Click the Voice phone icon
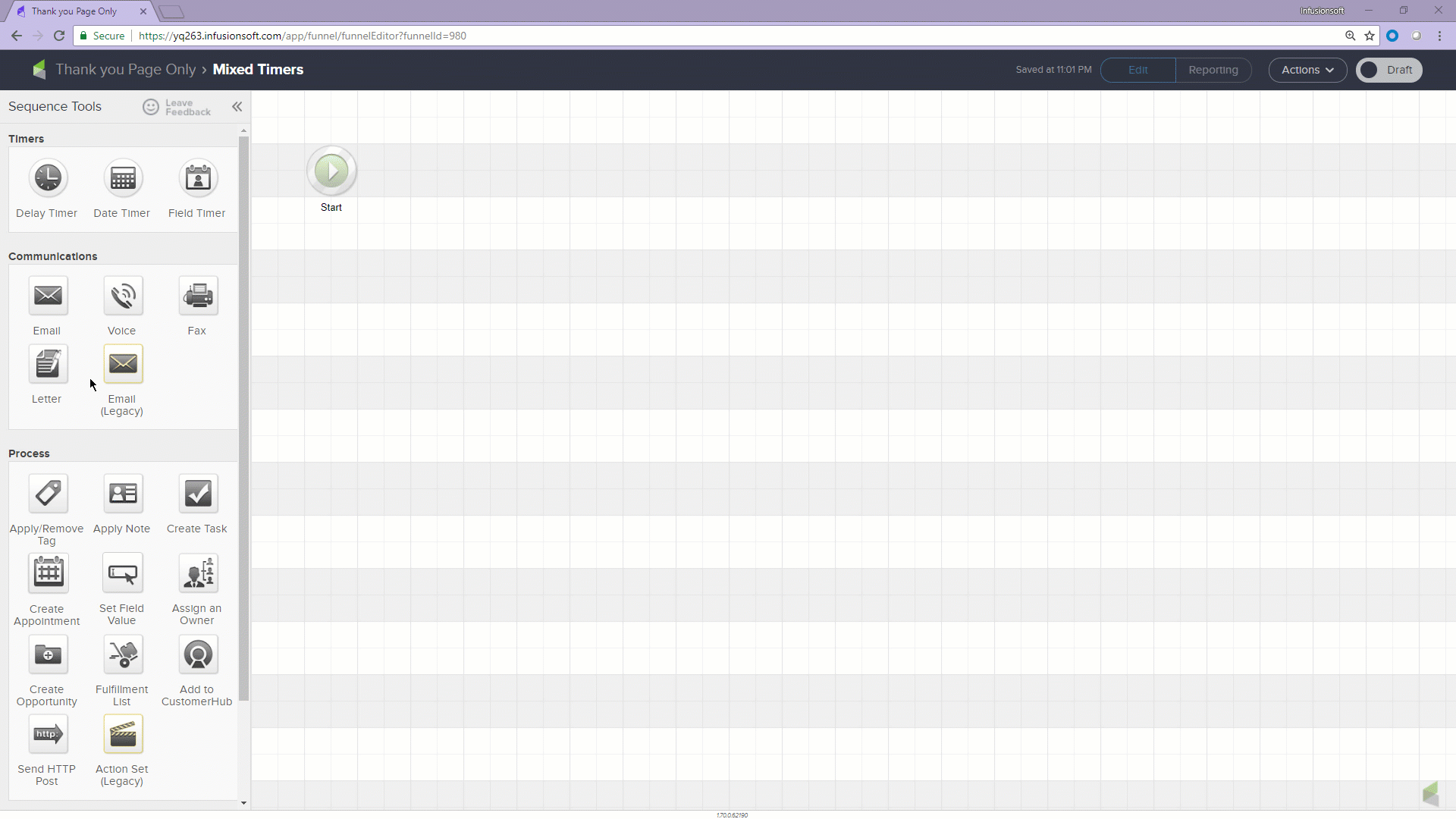1456x819 pixels. [x=123, y=296]
